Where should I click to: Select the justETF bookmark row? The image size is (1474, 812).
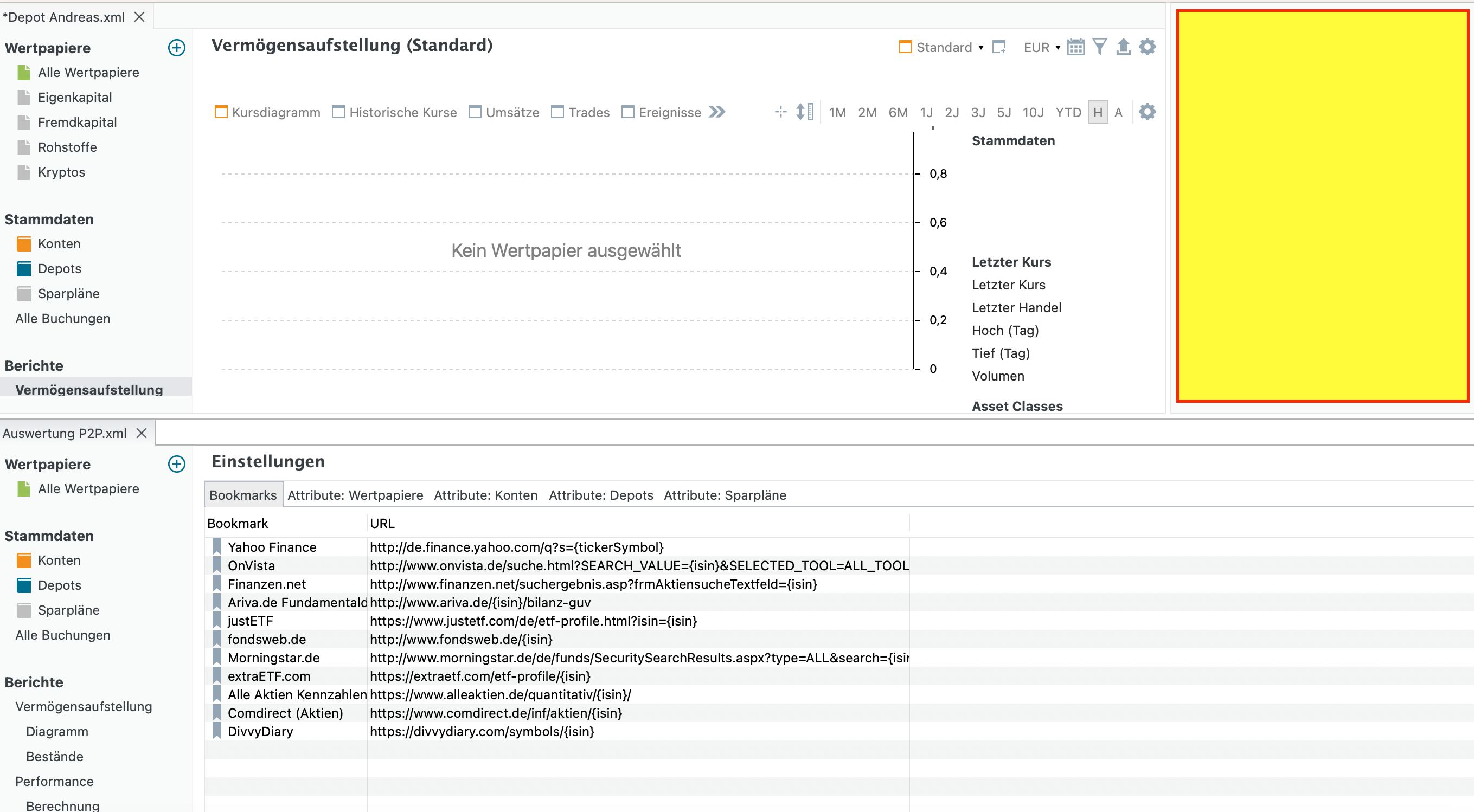pyautogui.click(x=251, y=621)
